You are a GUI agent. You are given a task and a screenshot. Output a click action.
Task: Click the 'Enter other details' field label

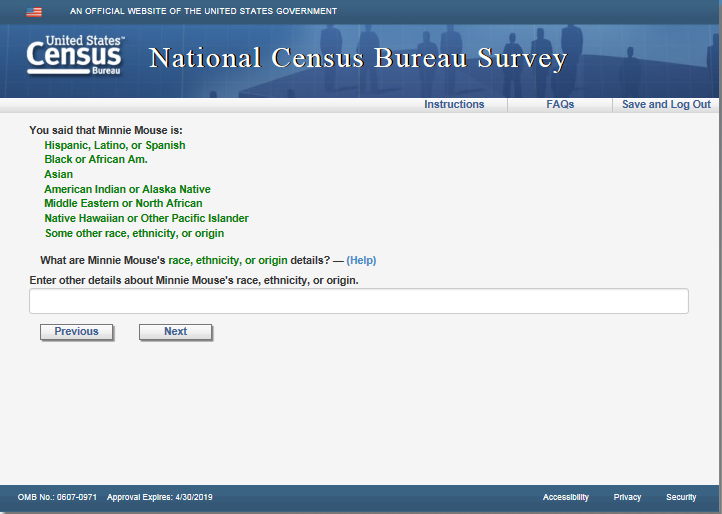pos(194,280)
